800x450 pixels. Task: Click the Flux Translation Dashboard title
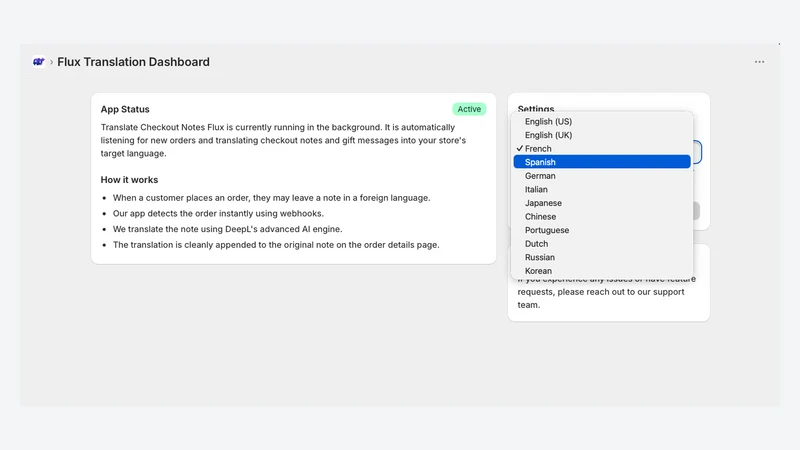tap(133, 62)
